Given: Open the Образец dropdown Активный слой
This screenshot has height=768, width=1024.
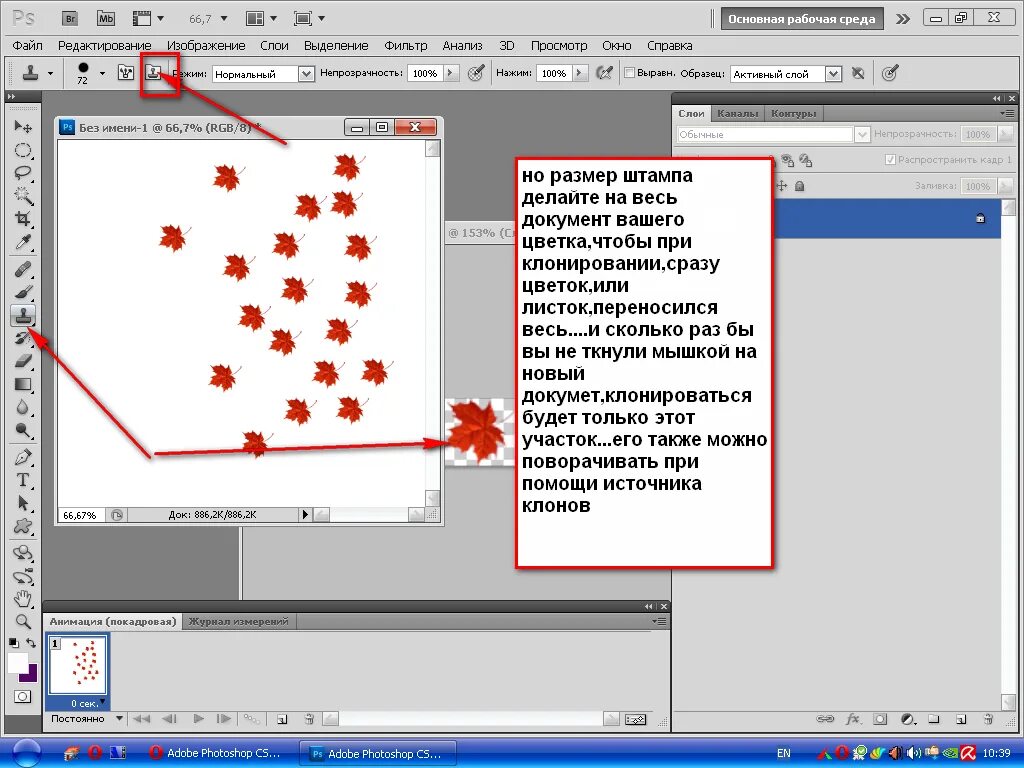Looking at the screenshot, I should tap(833, 74).
